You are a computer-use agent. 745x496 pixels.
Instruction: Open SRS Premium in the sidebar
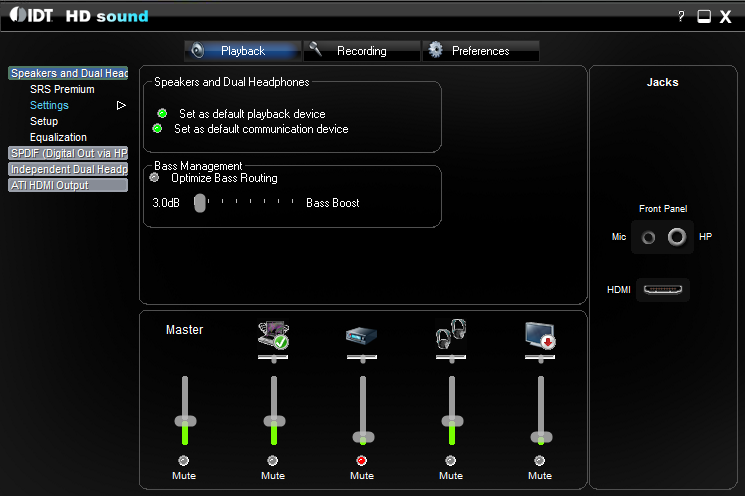coord(62,89)
